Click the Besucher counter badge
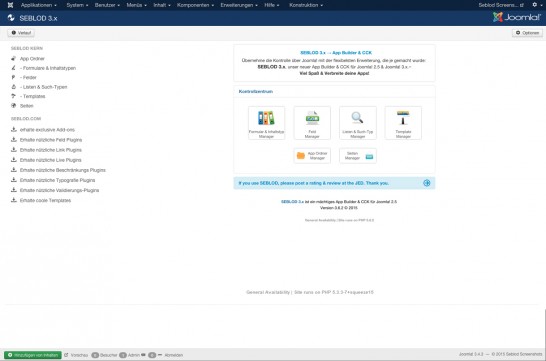Screen dimensions: 546x361 coord(95,355)
